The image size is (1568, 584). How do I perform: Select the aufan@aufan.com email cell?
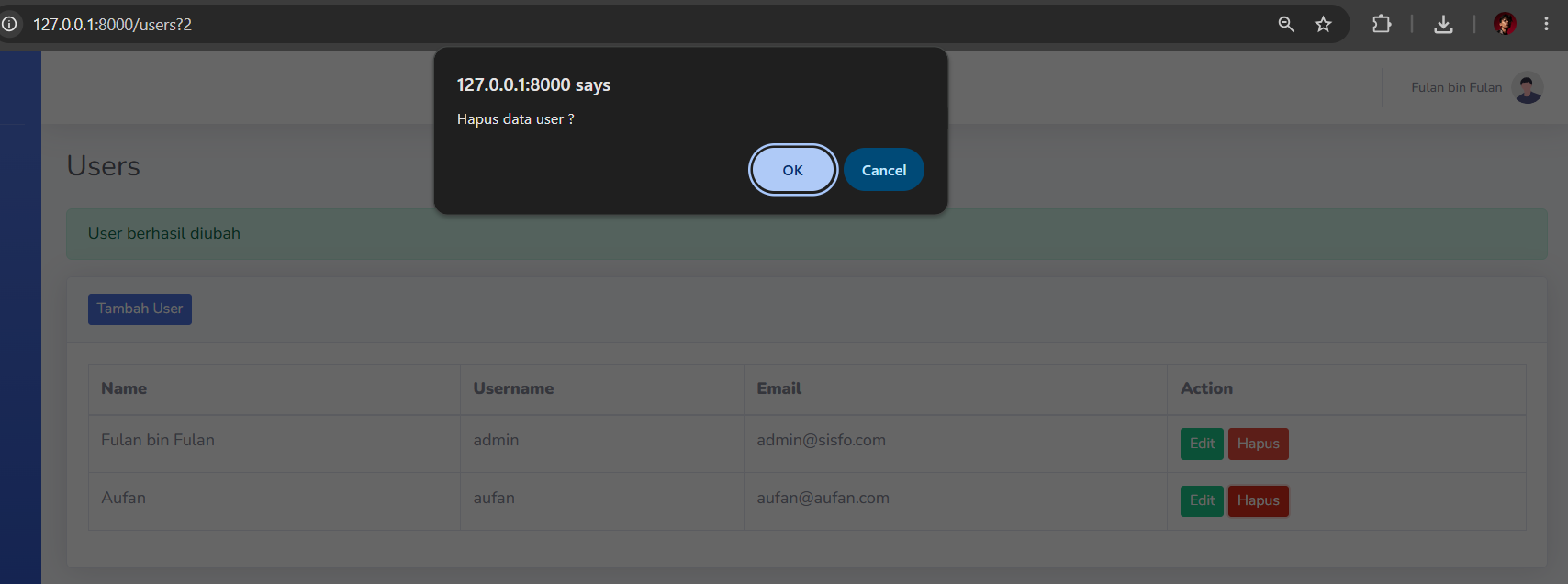(955, 500)
